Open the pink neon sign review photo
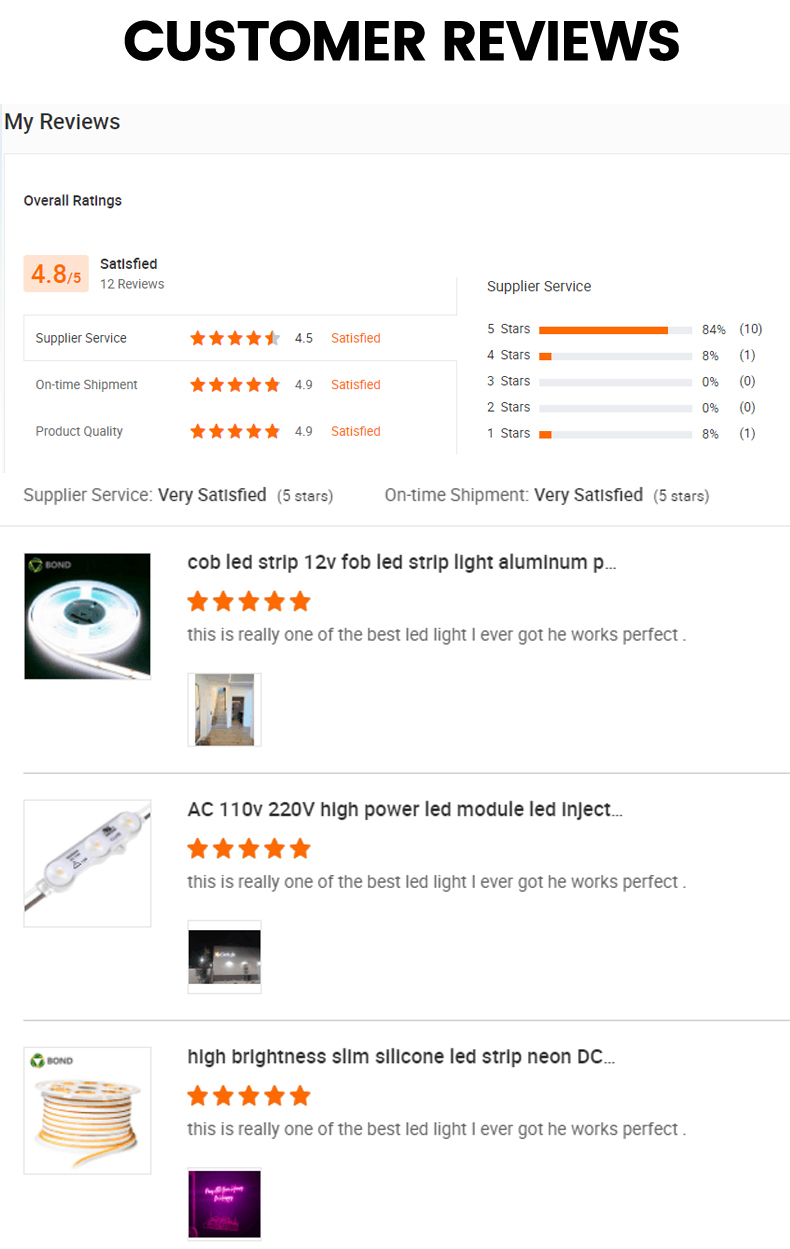790x1249 pixels. [224, 1204]
